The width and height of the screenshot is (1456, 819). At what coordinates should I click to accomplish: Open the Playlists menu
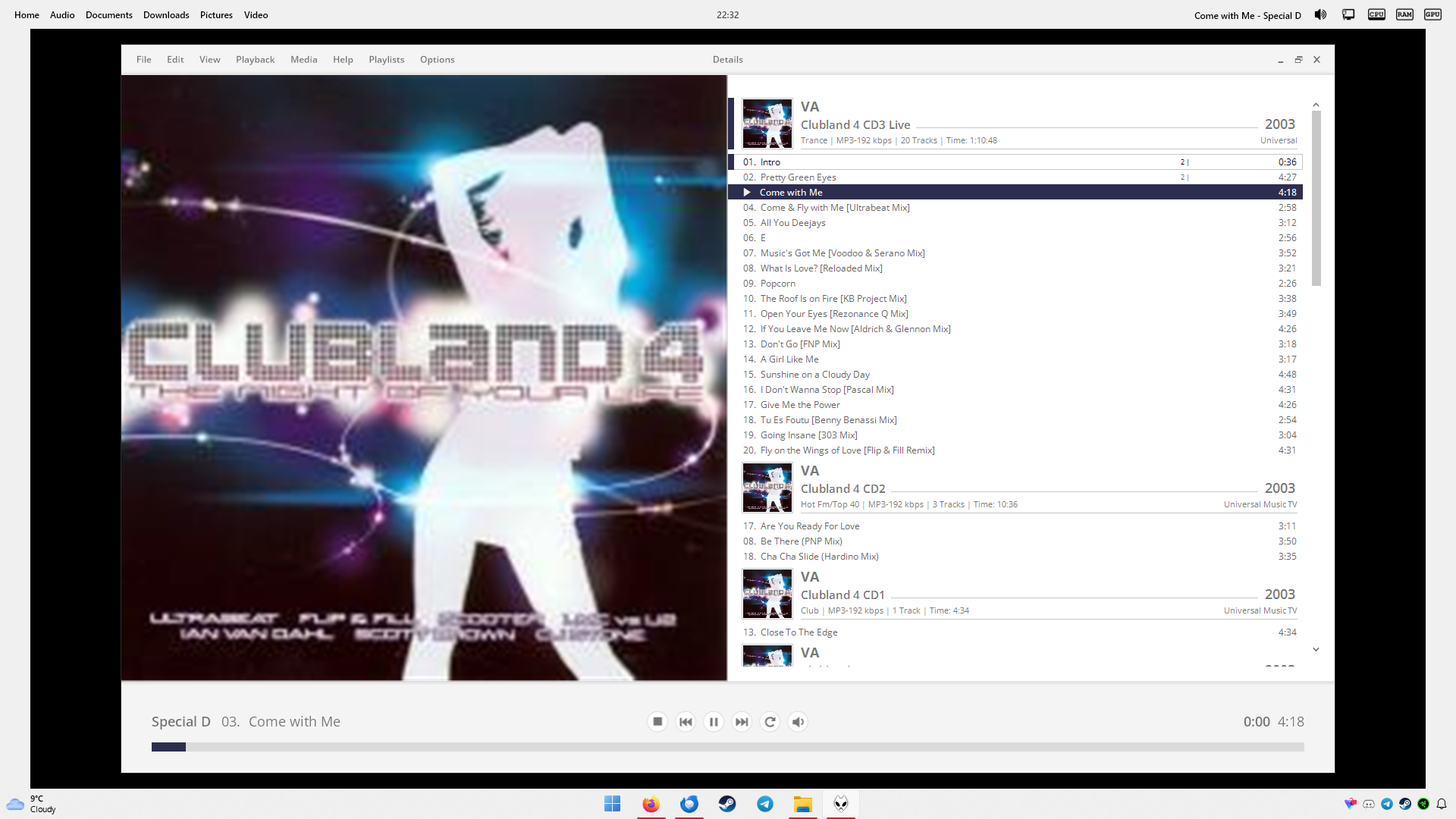(386, 59)
